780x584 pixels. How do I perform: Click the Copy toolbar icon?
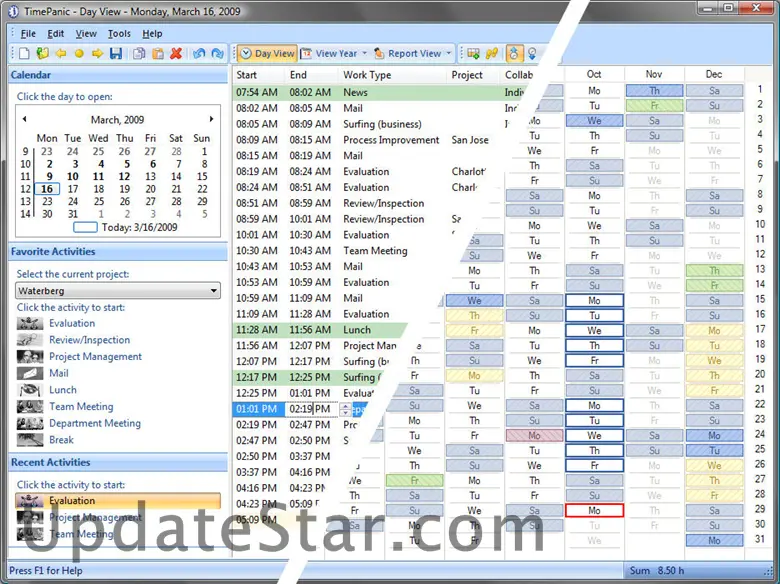pyautogui.click(x=139, y=53)
